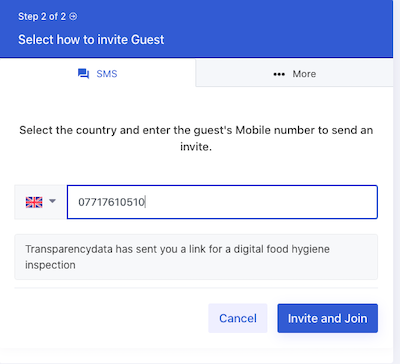Click the blue dialog header bar
Screen dimensions: 400x364
tap(196, 29)
